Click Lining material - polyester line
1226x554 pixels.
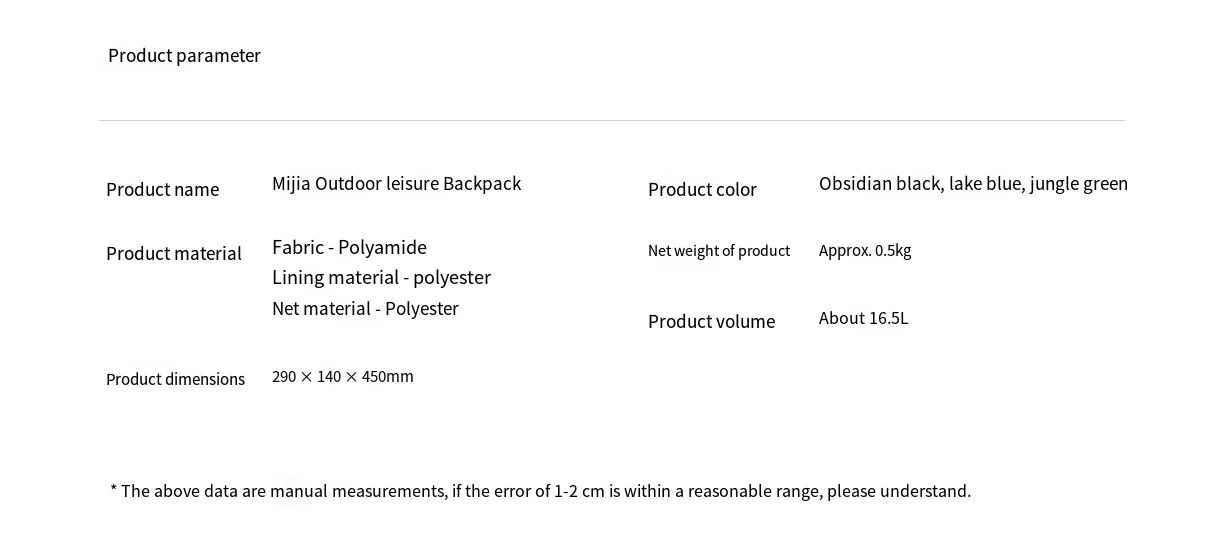[x=381, y=278]
